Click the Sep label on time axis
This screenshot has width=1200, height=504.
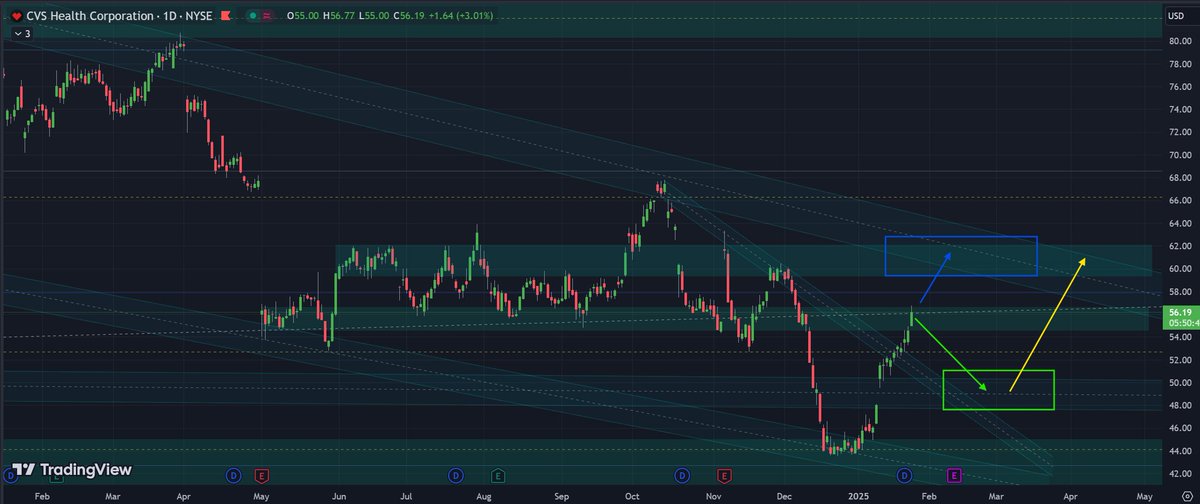point(562,495)
